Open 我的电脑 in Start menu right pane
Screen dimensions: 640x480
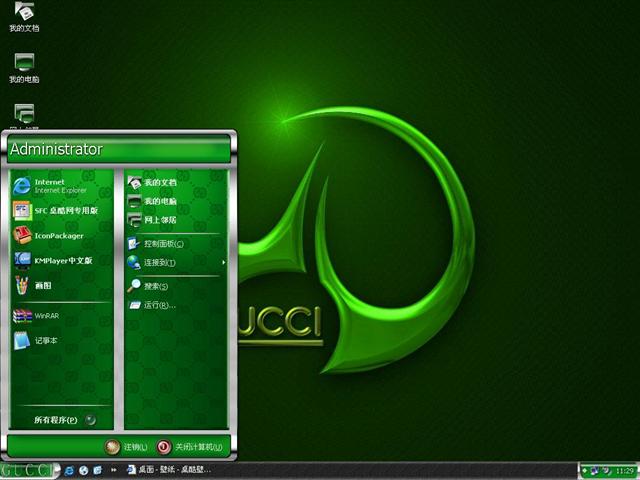click(x=176, y=201)
